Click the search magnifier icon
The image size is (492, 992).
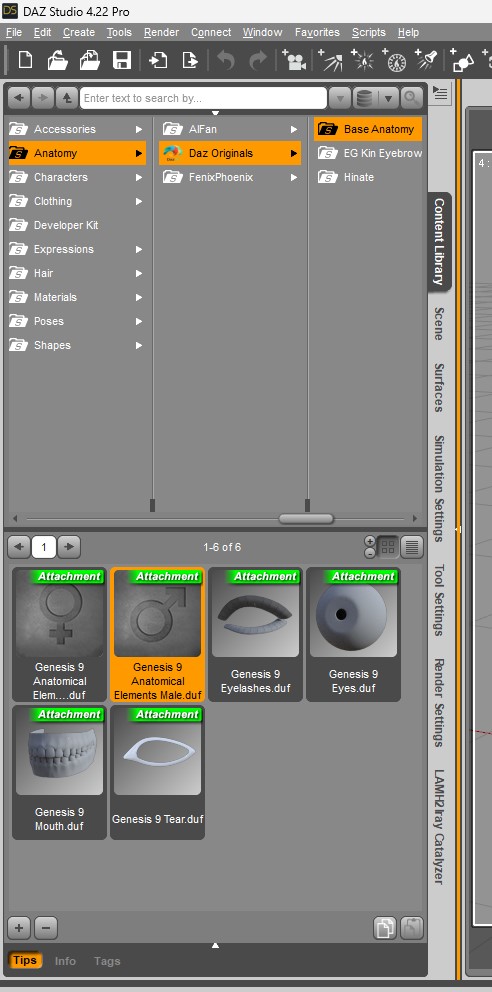412,98
